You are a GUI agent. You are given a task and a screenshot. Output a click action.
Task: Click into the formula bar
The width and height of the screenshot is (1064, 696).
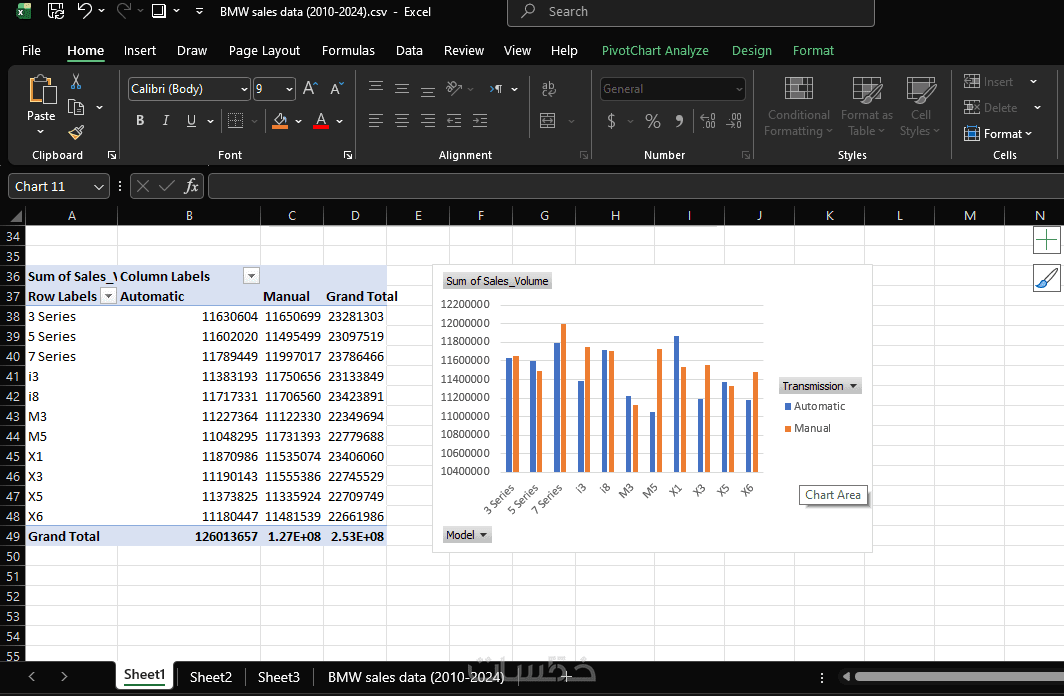(636, 186)
